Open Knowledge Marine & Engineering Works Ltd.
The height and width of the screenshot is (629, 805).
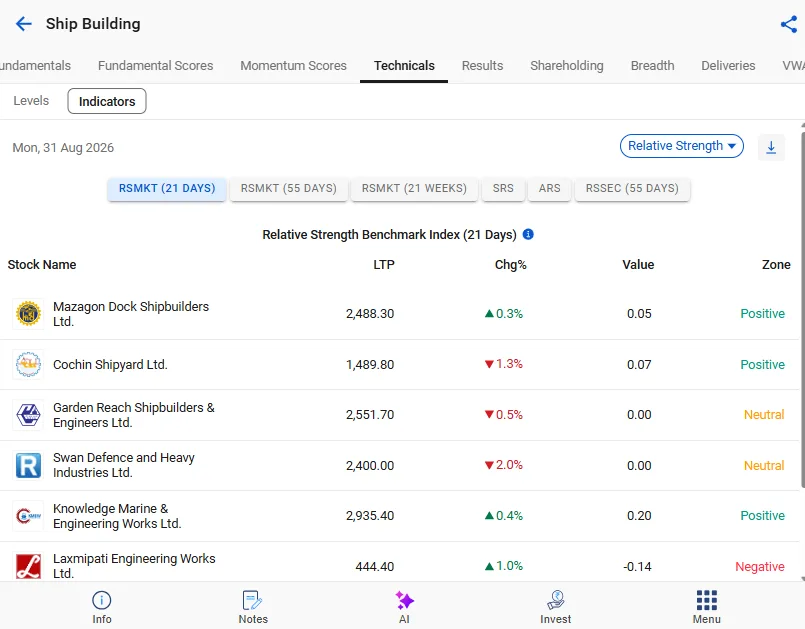(x=117, y=516)
